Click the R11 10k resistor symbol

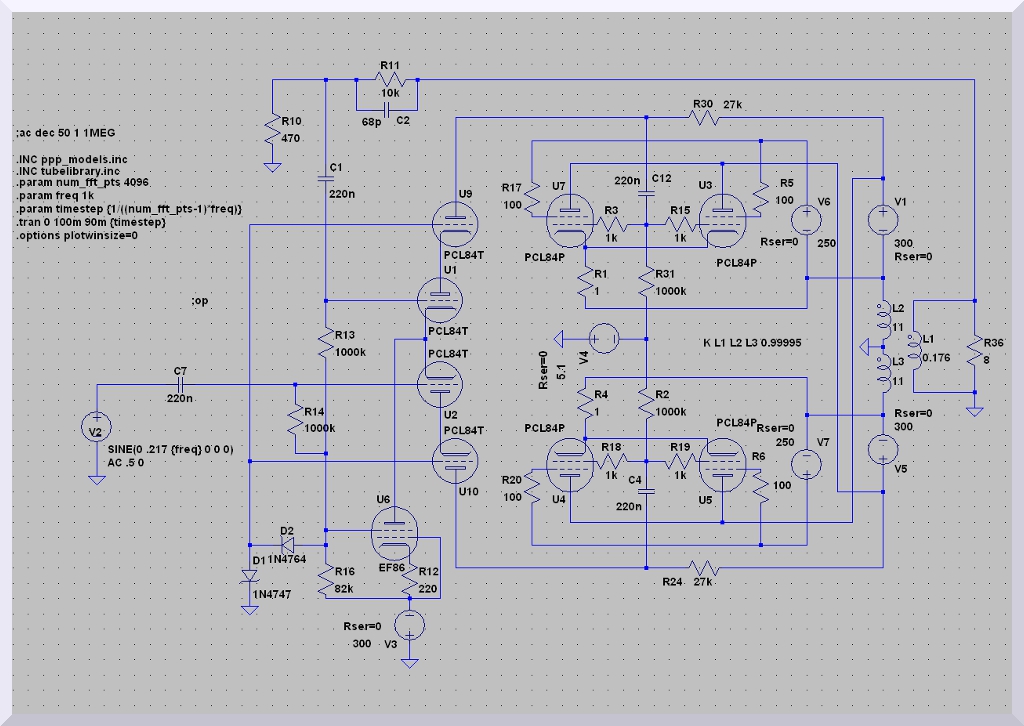click(390, 79)
